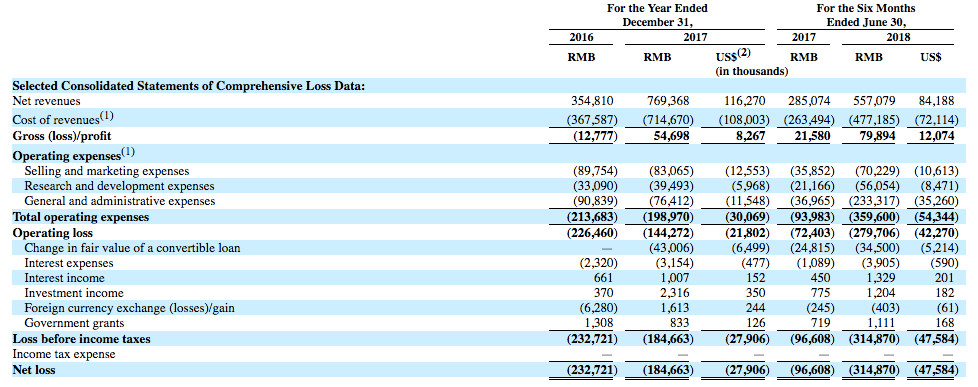
Task: Click the 'Investment income' label
Action: [74, 293]
